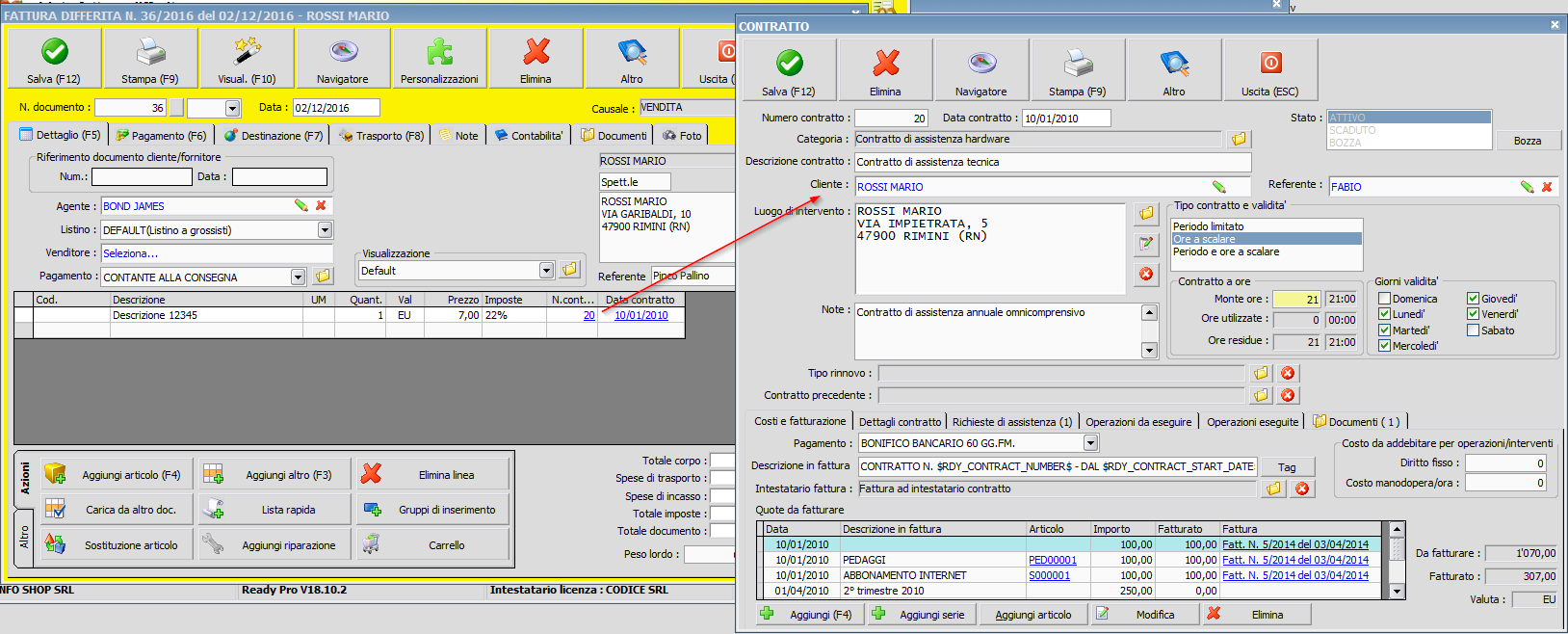The width and height of the screenshot is (1568, 634).
Task: Open the dropdown next to N. documento
Action: click(232, 108)
